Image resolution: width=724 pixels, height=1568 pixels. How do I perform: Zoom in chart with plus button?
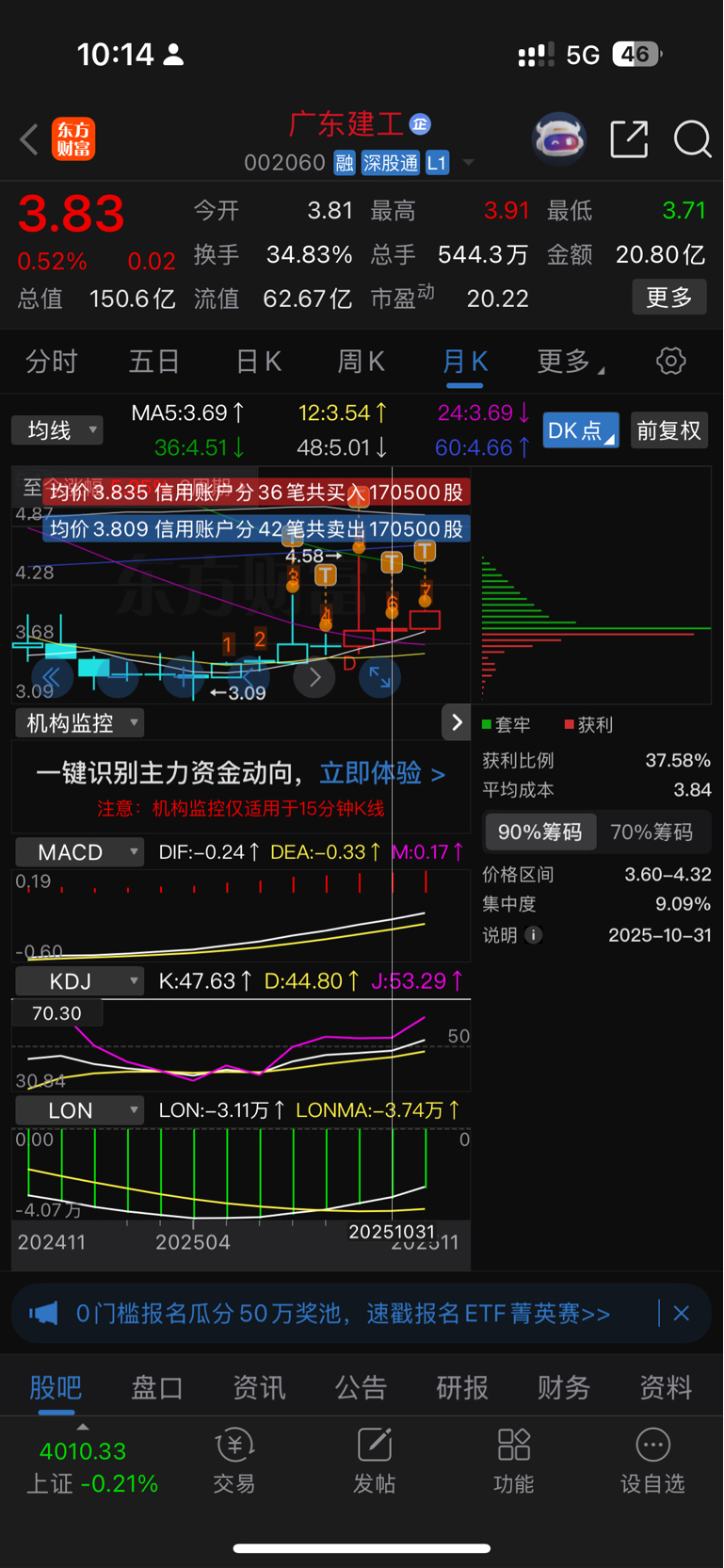pos(185,676)
